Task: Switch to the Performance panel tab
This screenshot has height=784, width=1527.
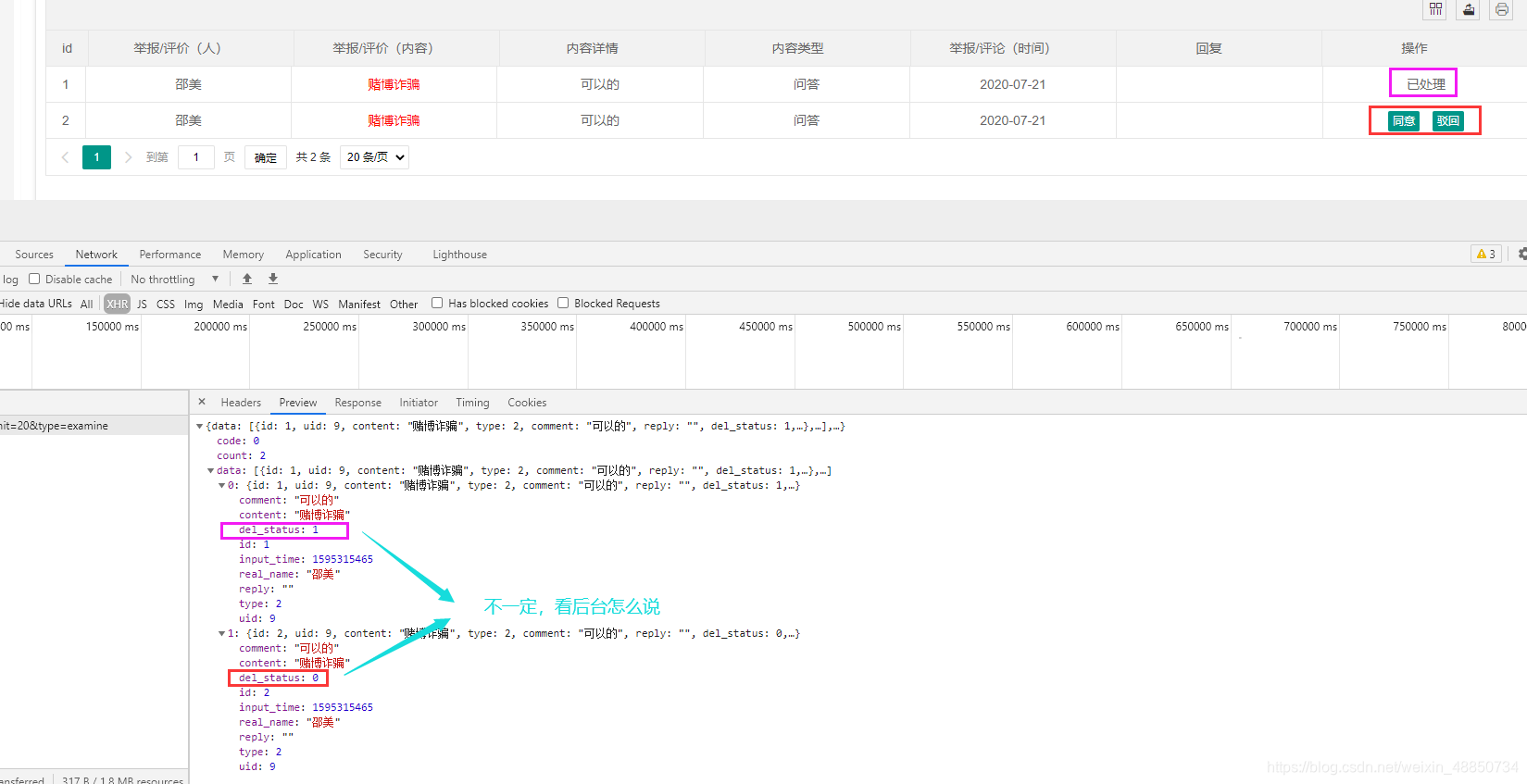Action: tap(170, 255)
